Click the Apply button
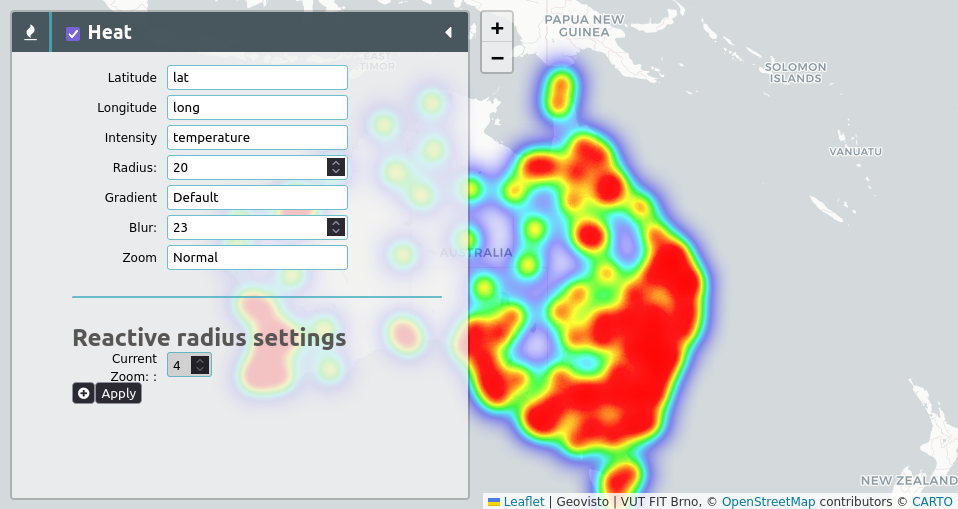 point(119,394)
